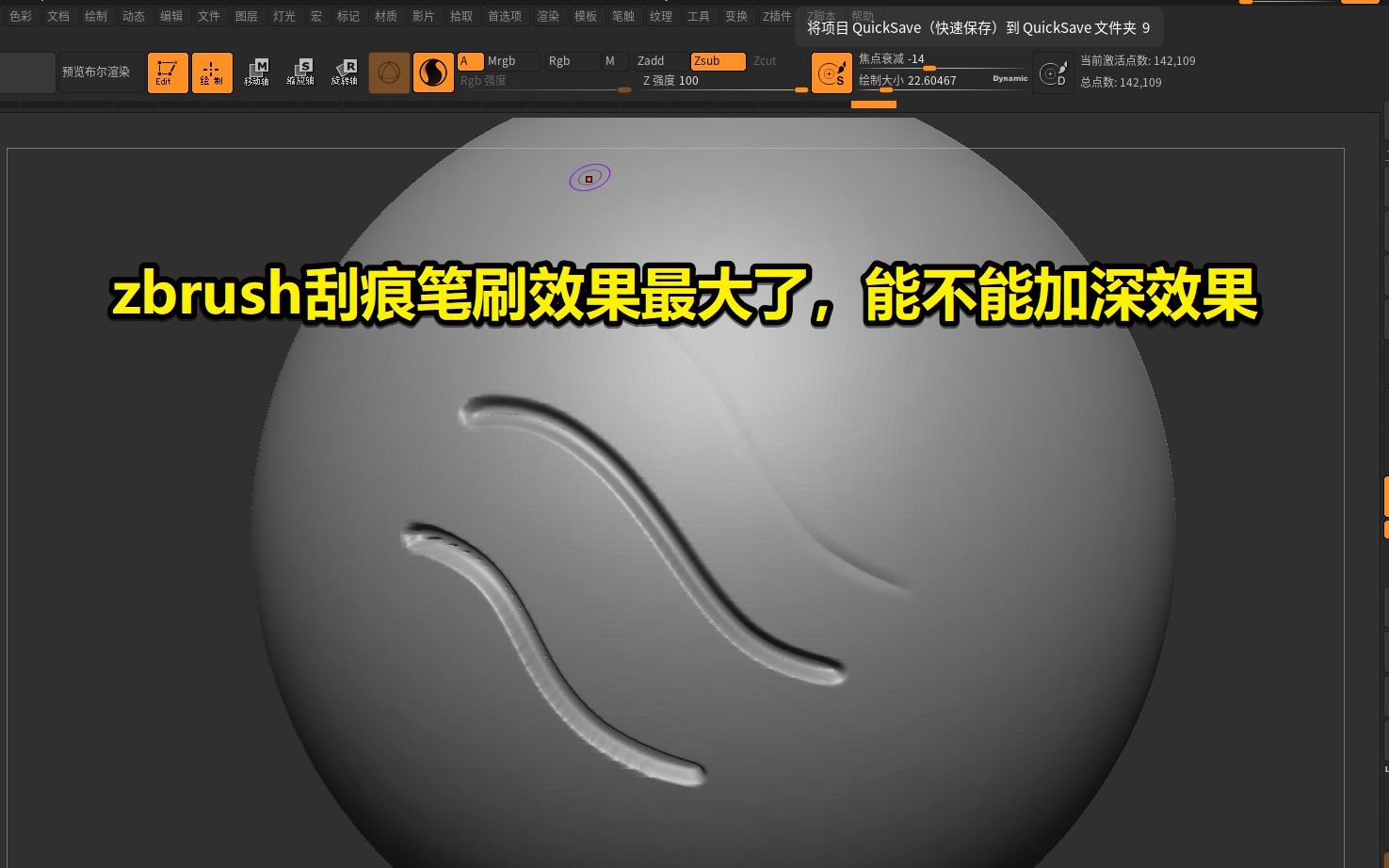Open the 笔触 (Stroke) menu
Screen dimensions: 1389x868
(622, 16)
